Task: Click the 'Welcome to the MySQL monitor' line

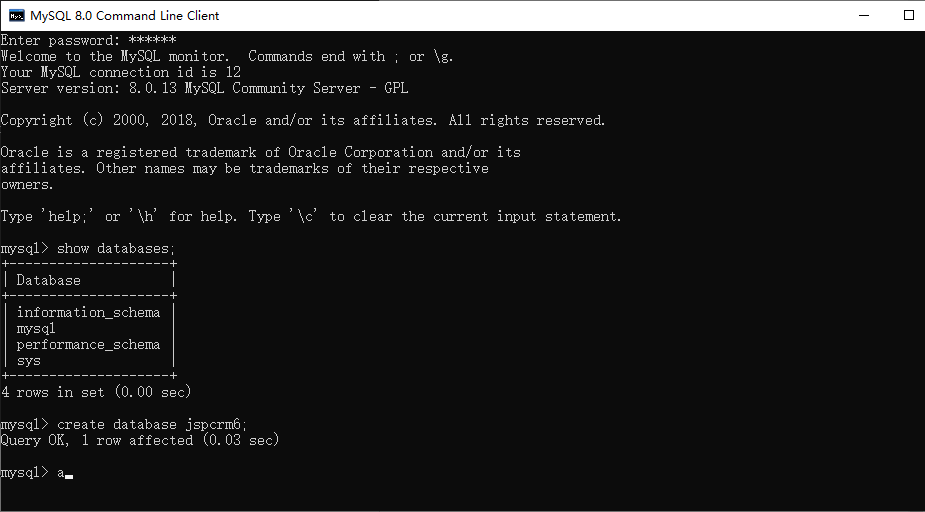Action: click(227, 56)
